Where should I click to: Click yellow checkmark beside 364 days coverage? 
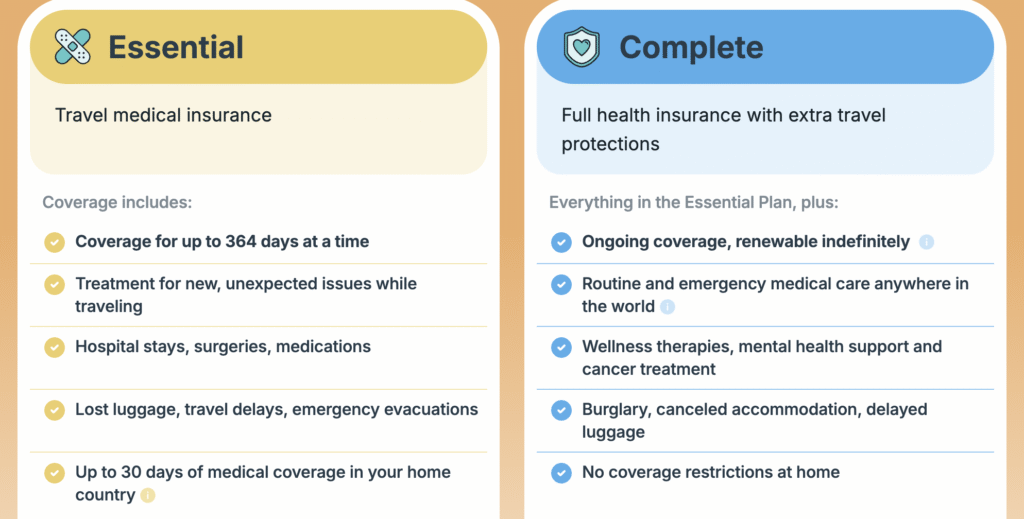55,242
